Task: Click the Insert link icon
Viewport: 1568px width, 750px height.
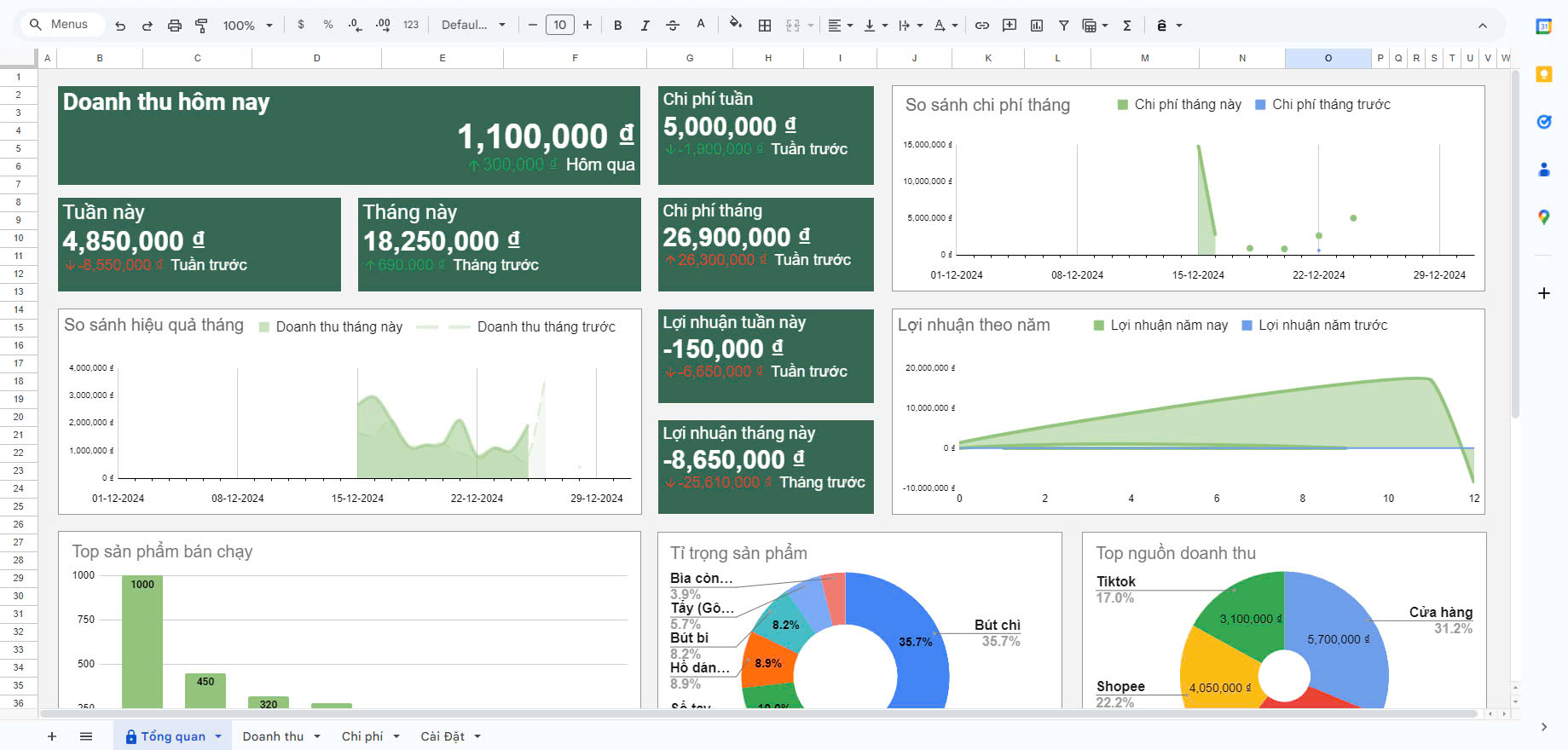Action: click(x=982, y=26)
